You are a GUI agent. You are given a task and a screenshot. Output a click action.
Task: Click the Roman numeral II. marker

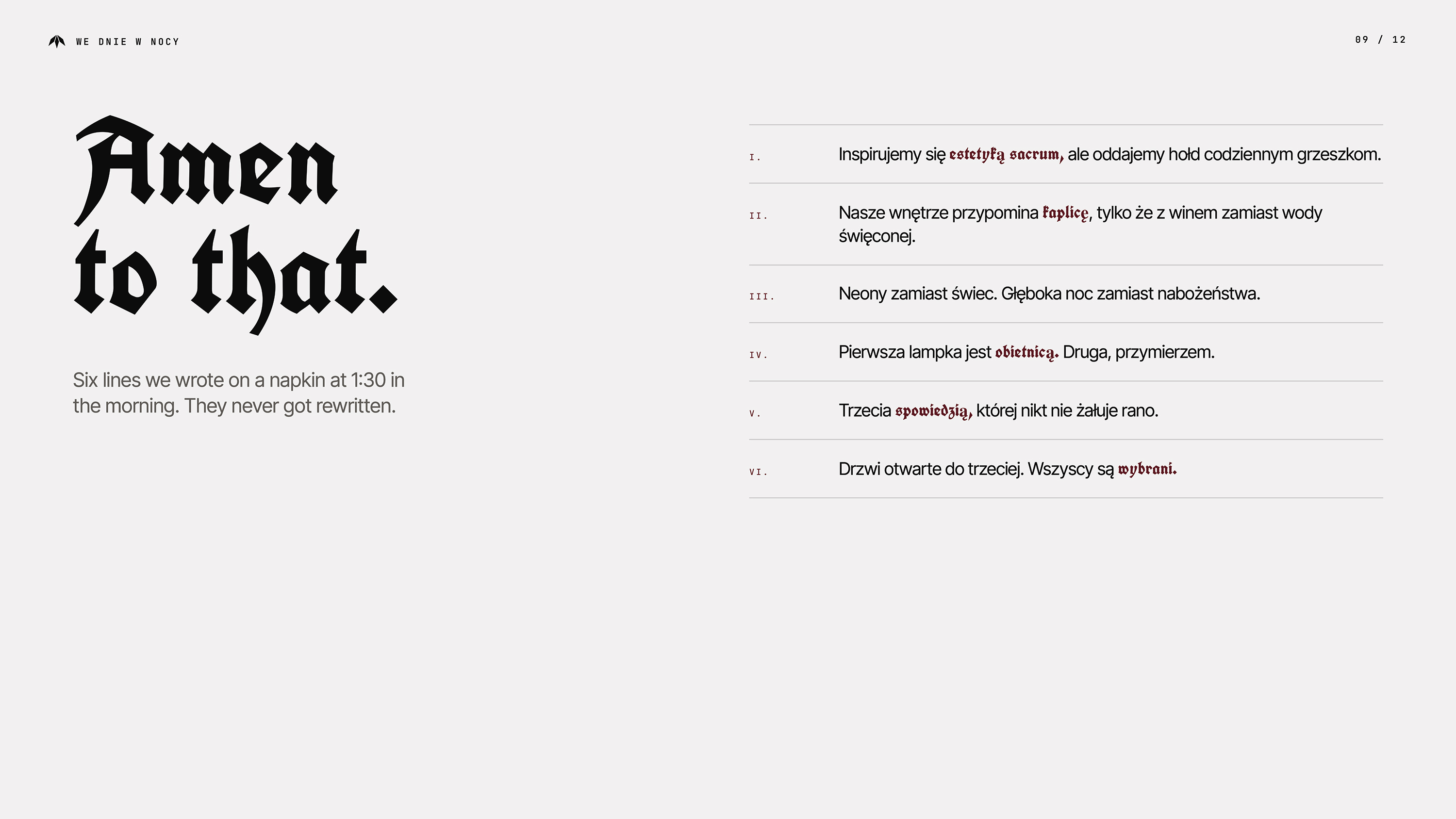click(x=758, y=215)
